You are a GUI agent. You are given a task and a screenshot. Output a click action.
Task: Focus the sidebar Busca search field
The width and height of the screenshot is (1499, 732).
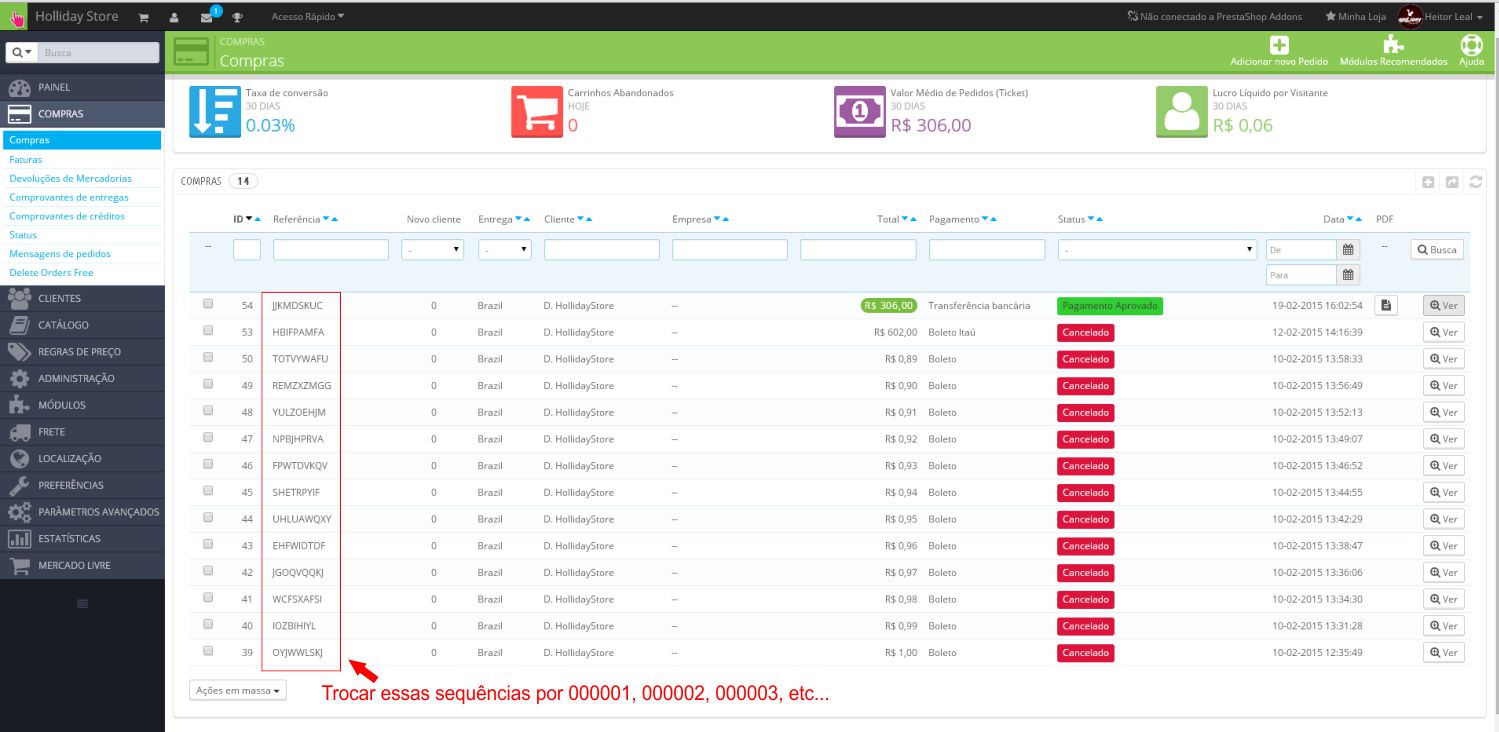coord(100,52)
